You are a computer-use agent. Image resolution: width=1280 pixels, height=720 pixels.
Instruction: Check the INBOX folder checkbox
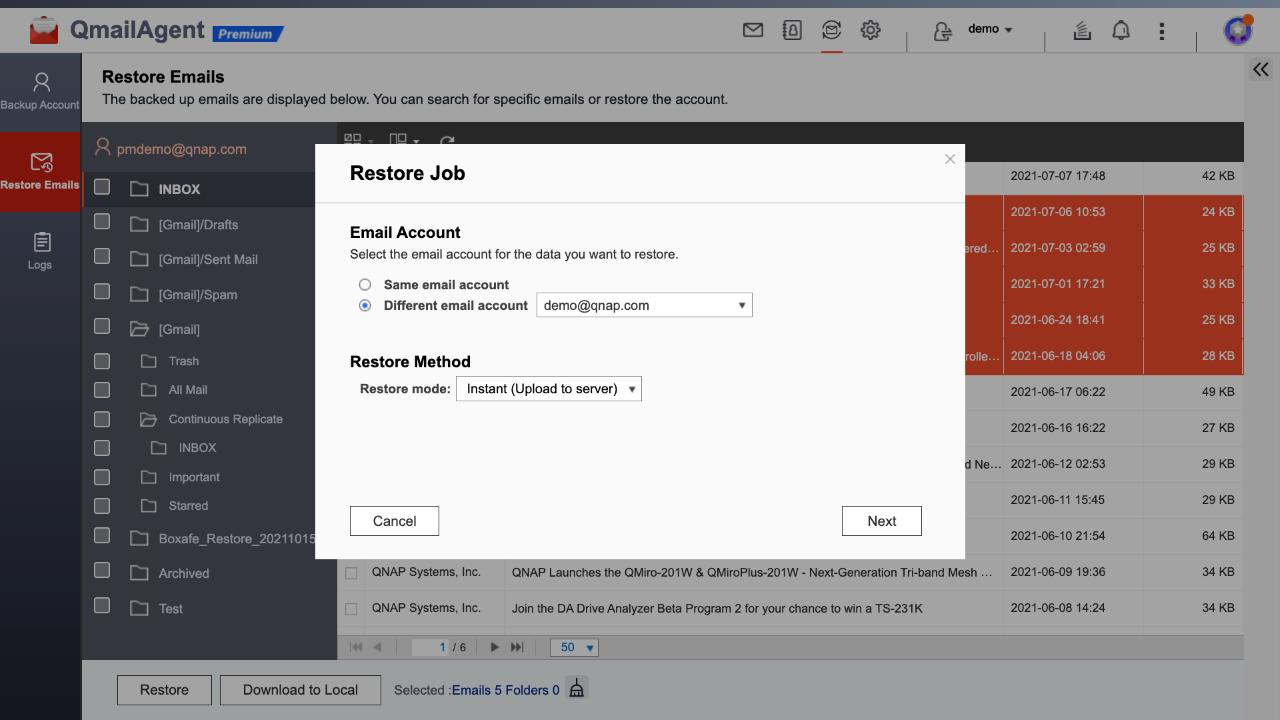click(102, 187)
